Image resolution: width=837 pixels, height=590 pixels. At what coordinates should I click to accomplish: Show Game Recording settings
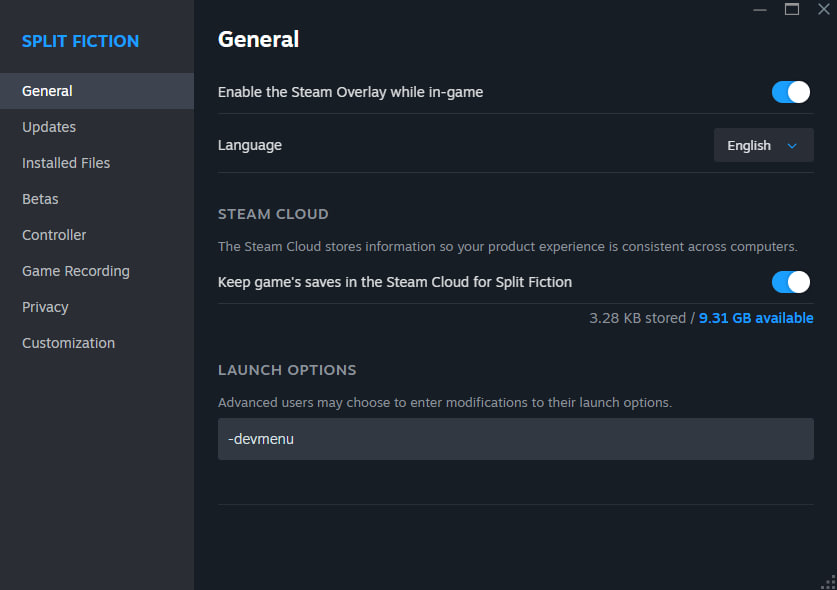(x=76, y=271)
